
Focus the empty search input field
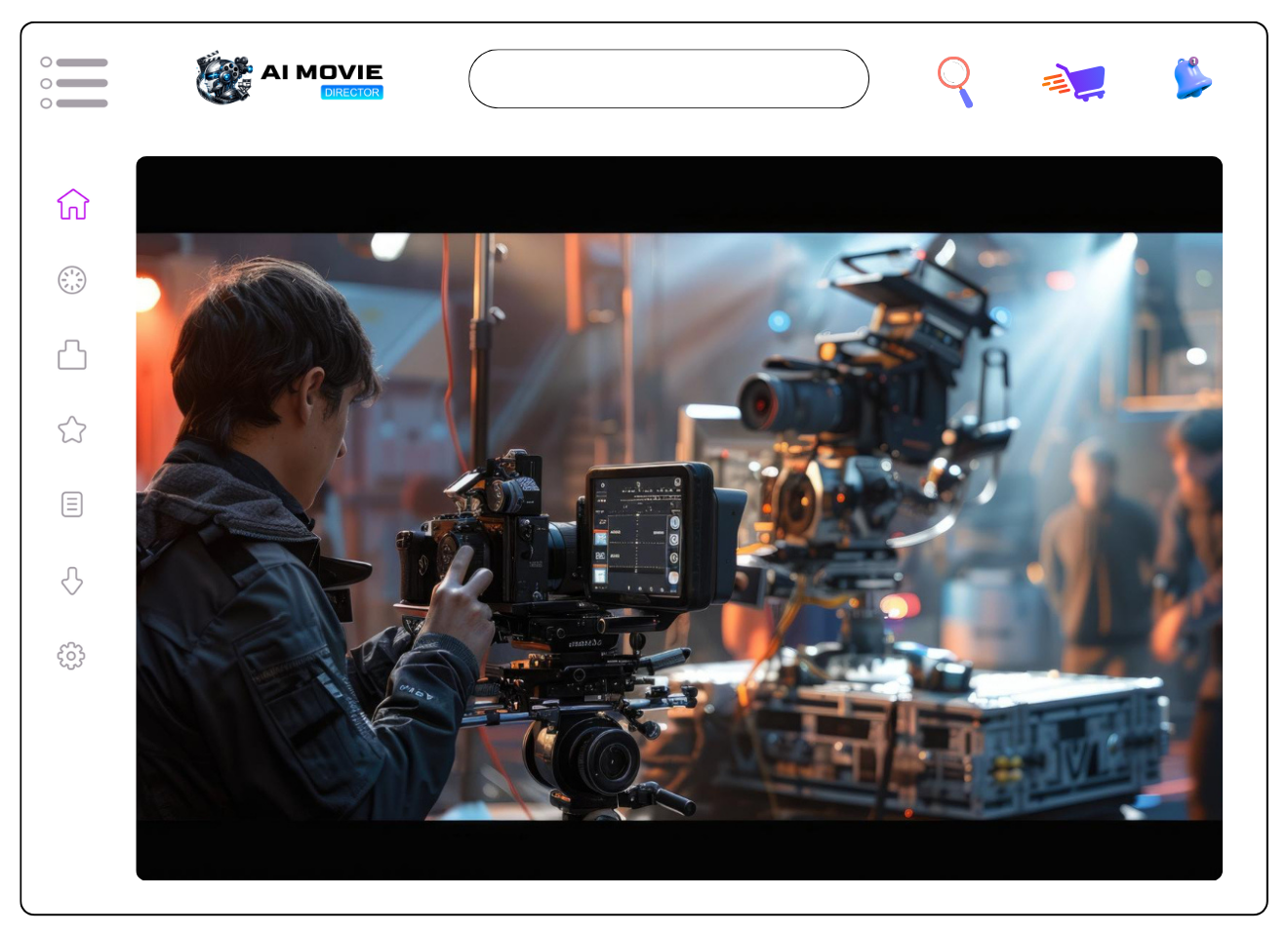(668, 79)
